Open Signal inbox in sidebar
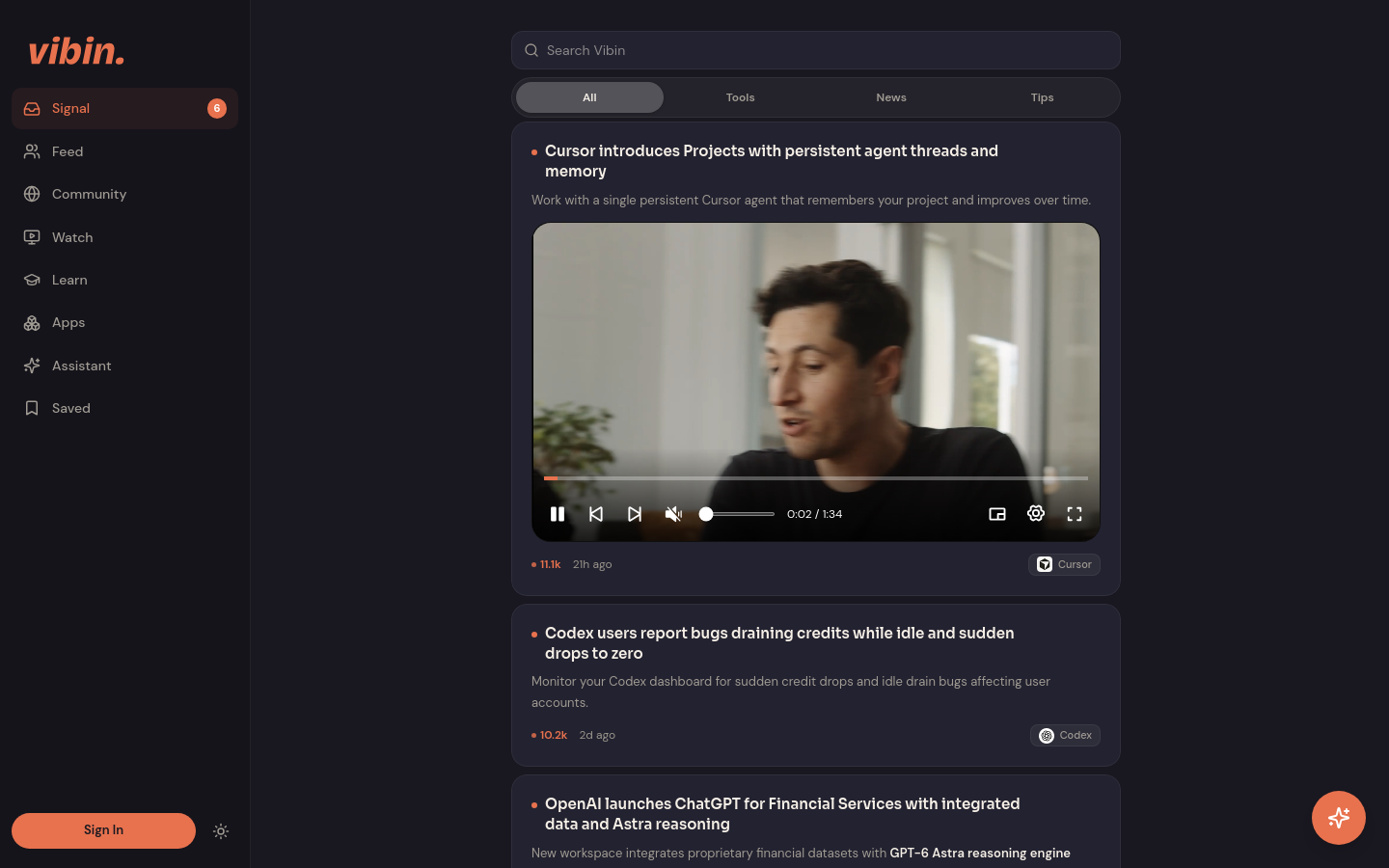The width and height of the screenshot is (1389, 868). 124,109
